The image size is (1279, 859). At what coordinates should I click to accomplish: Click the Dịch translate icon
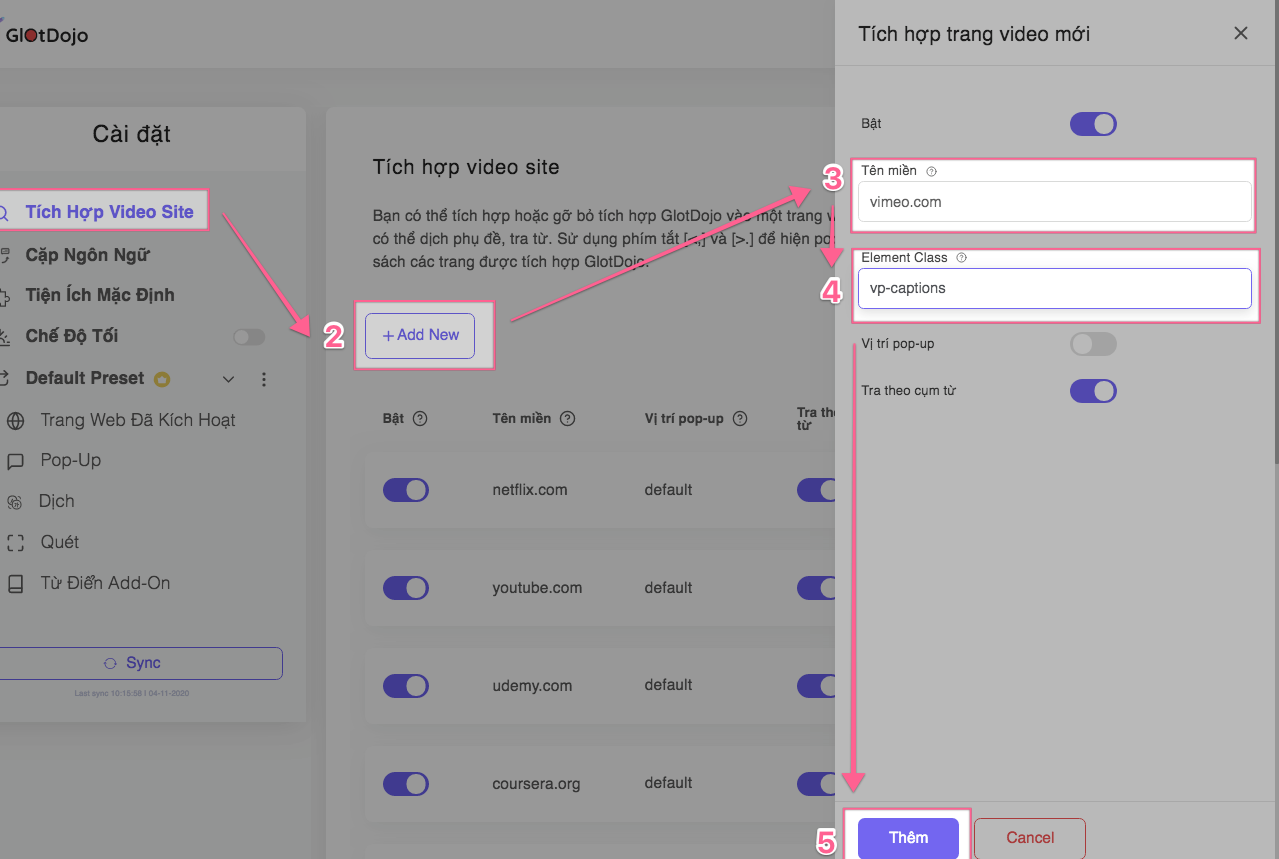click(x=15, y=503)
